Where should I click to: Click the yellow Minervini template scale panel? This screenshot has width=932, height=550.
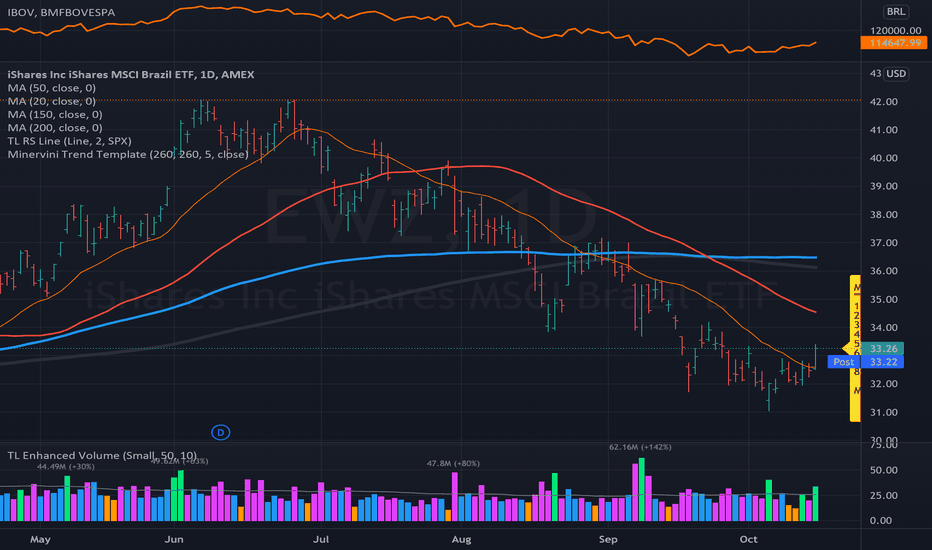pyautogui.click(x=855, y=348)
